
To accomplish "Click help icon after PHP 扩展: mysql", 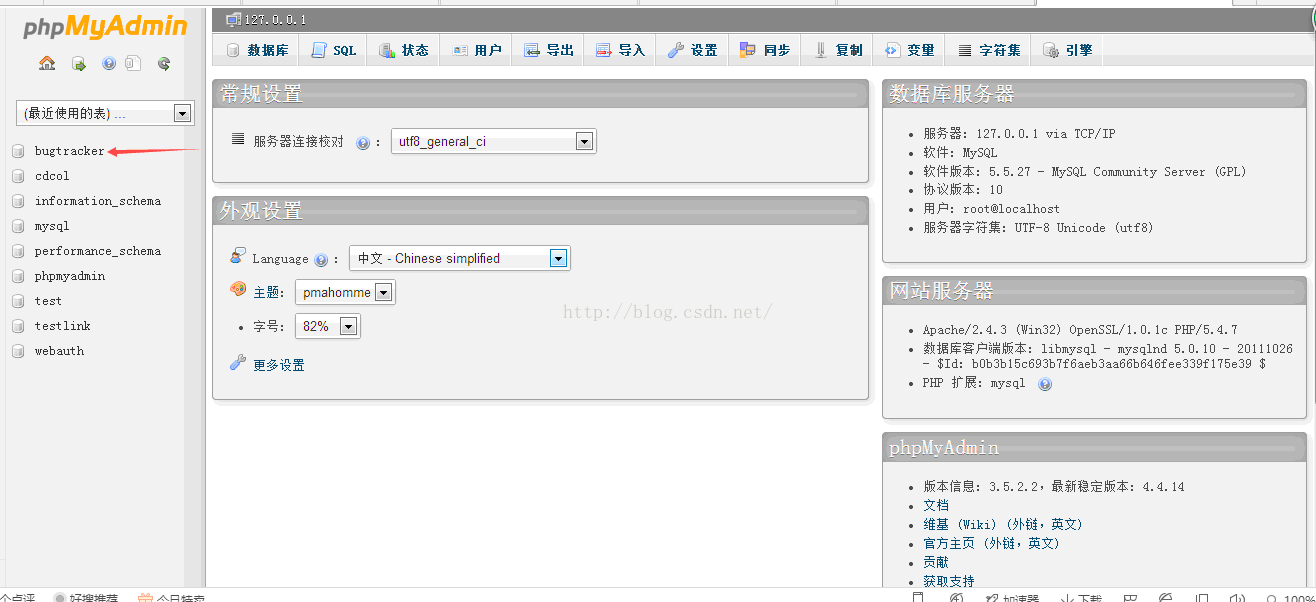I will 1045,383.
